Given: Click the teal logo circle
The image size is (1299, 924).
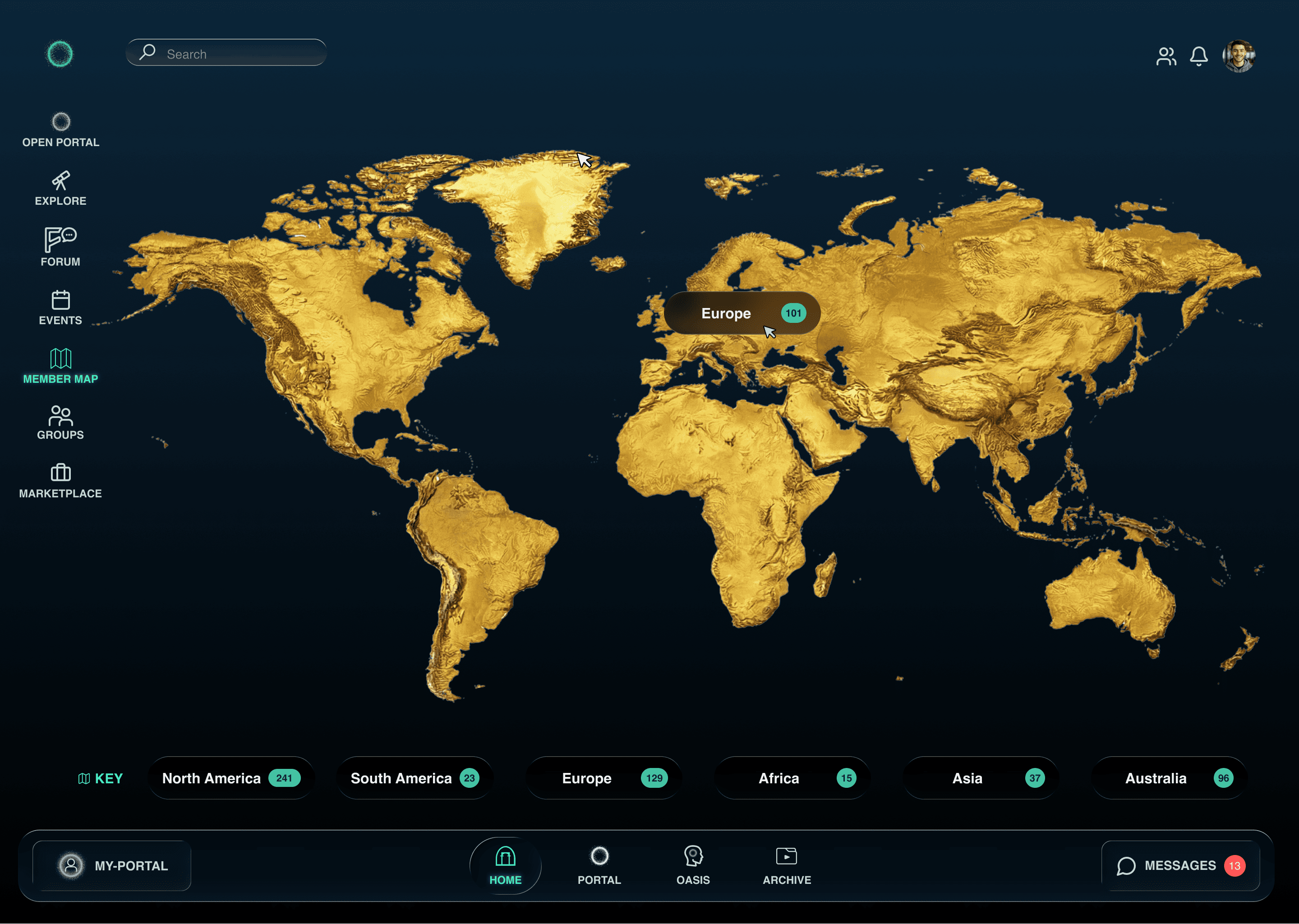Looking at the screenshot, I should coord(60,54).
